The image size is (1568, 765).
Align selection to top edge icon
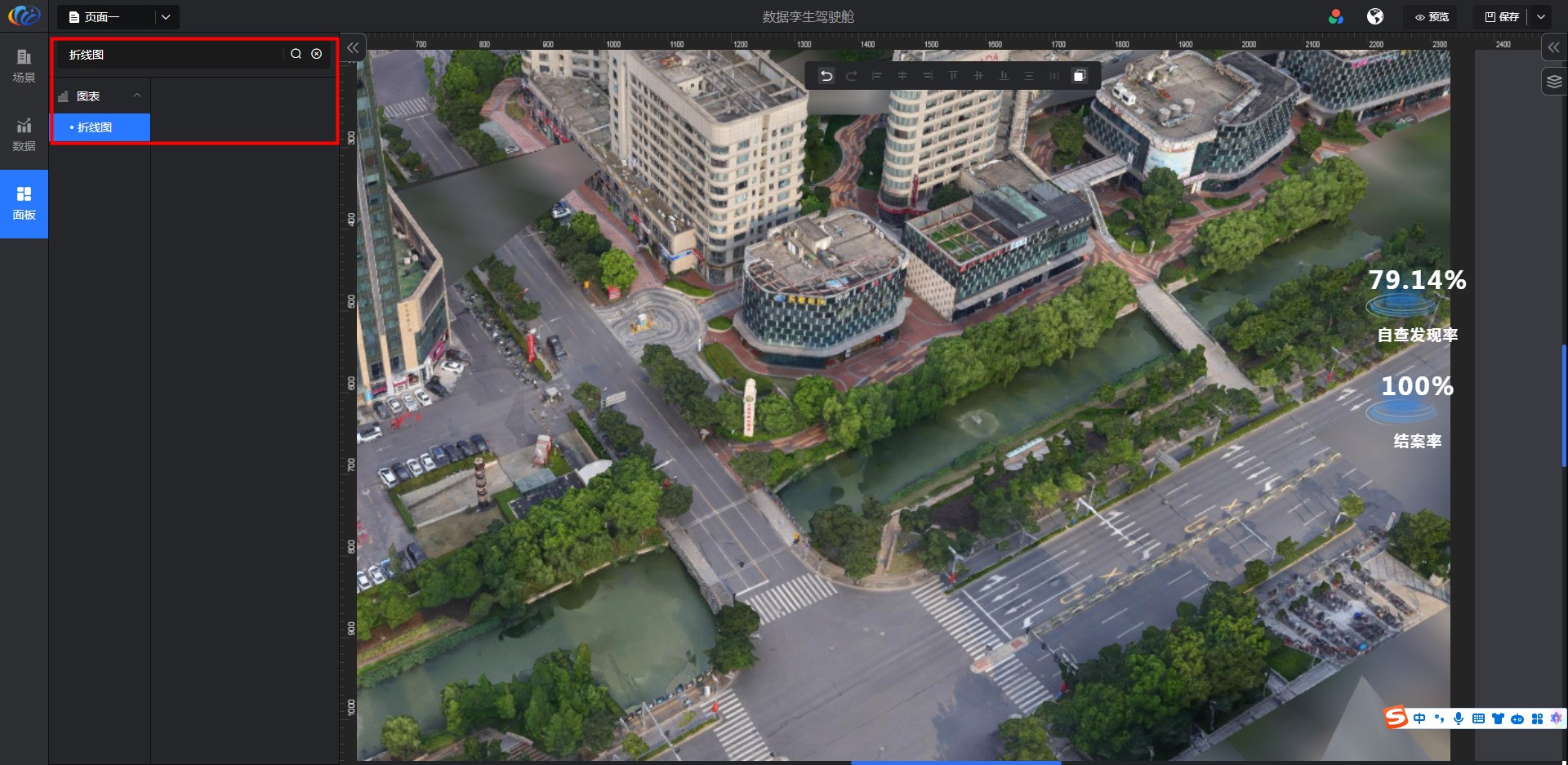(x=952, y=76)
